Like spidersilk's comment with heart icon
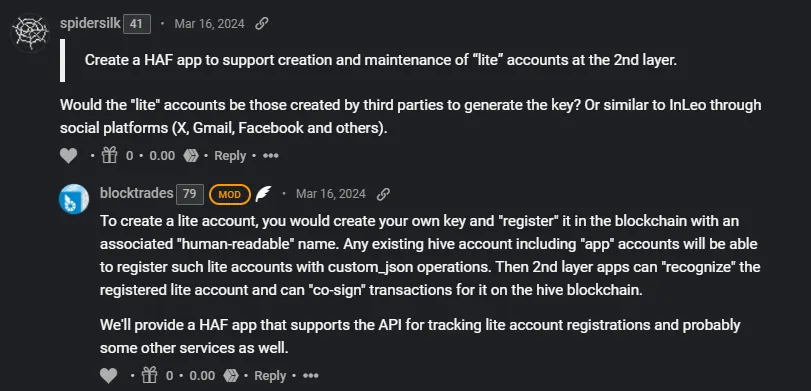 [x=68, y=156]
